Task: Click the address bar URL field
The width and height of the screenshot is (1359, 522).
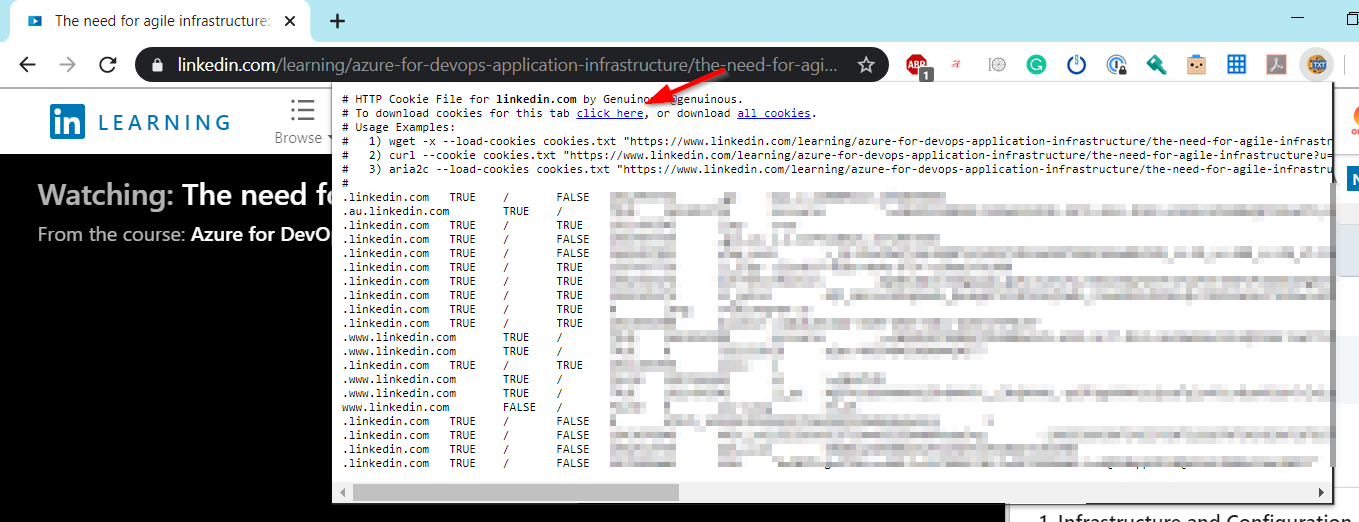Action: pyautogui.click(x=500, y=65)
